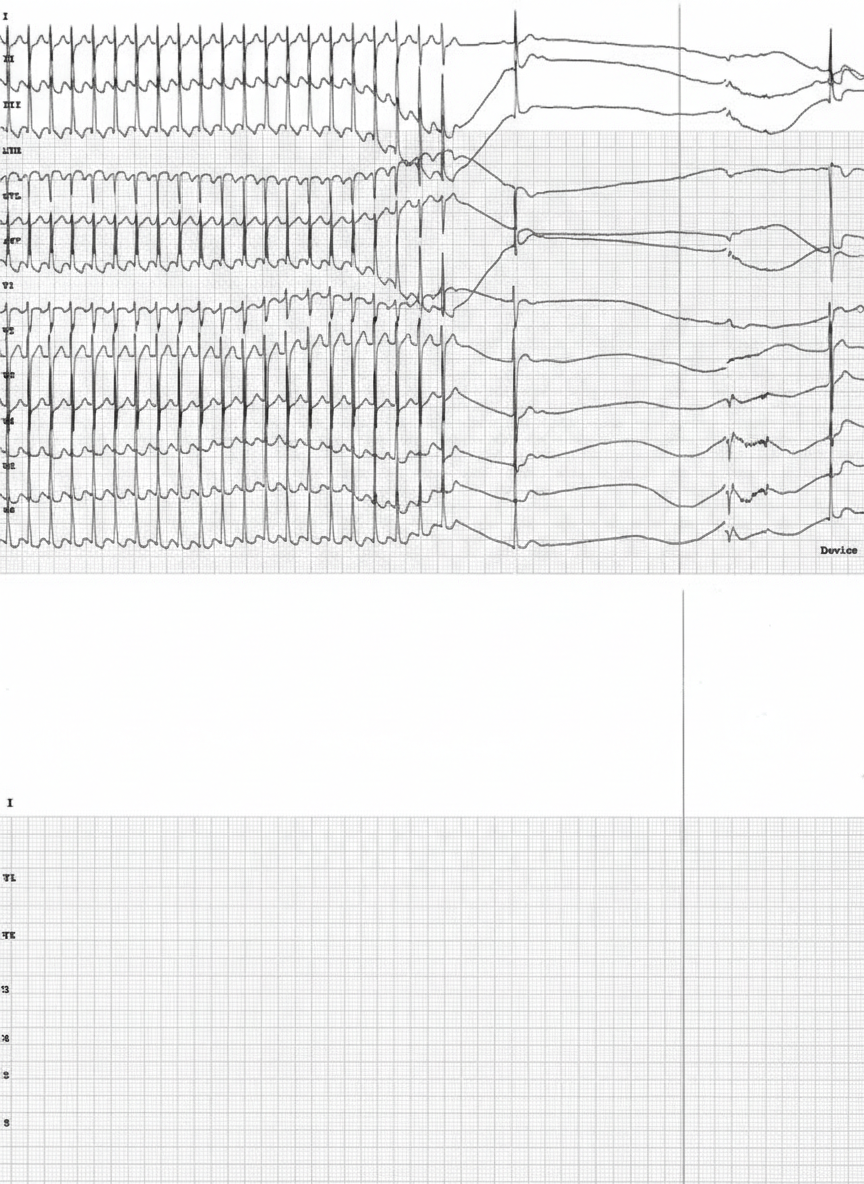Click the lead I label in the lower blank strip
864x1184 pixels.
9,803
